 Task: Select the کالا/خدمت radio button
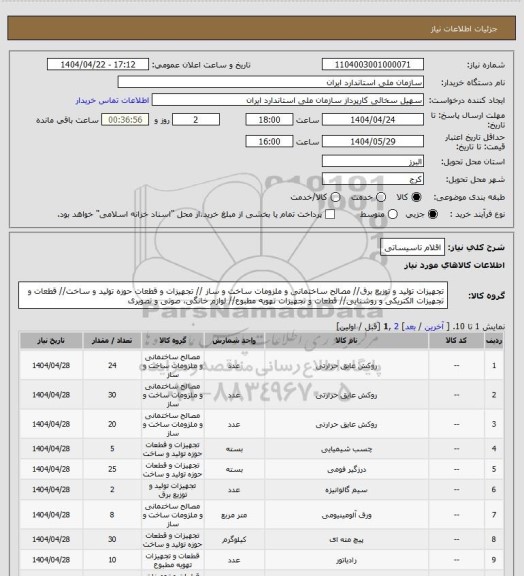(335, 197)
